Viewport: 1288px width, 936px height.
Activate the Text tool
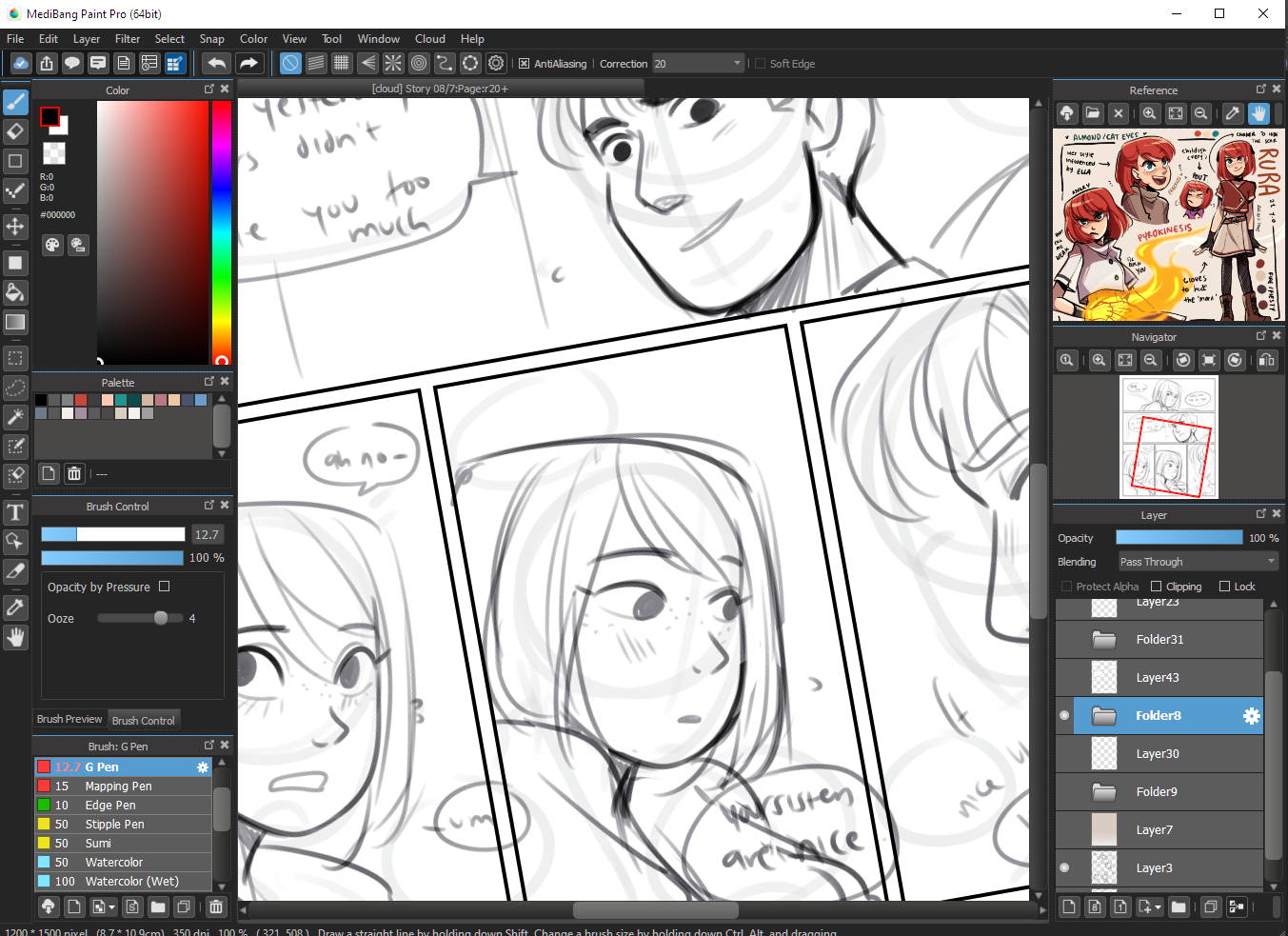pyautogui.click(x=15, y=512)
